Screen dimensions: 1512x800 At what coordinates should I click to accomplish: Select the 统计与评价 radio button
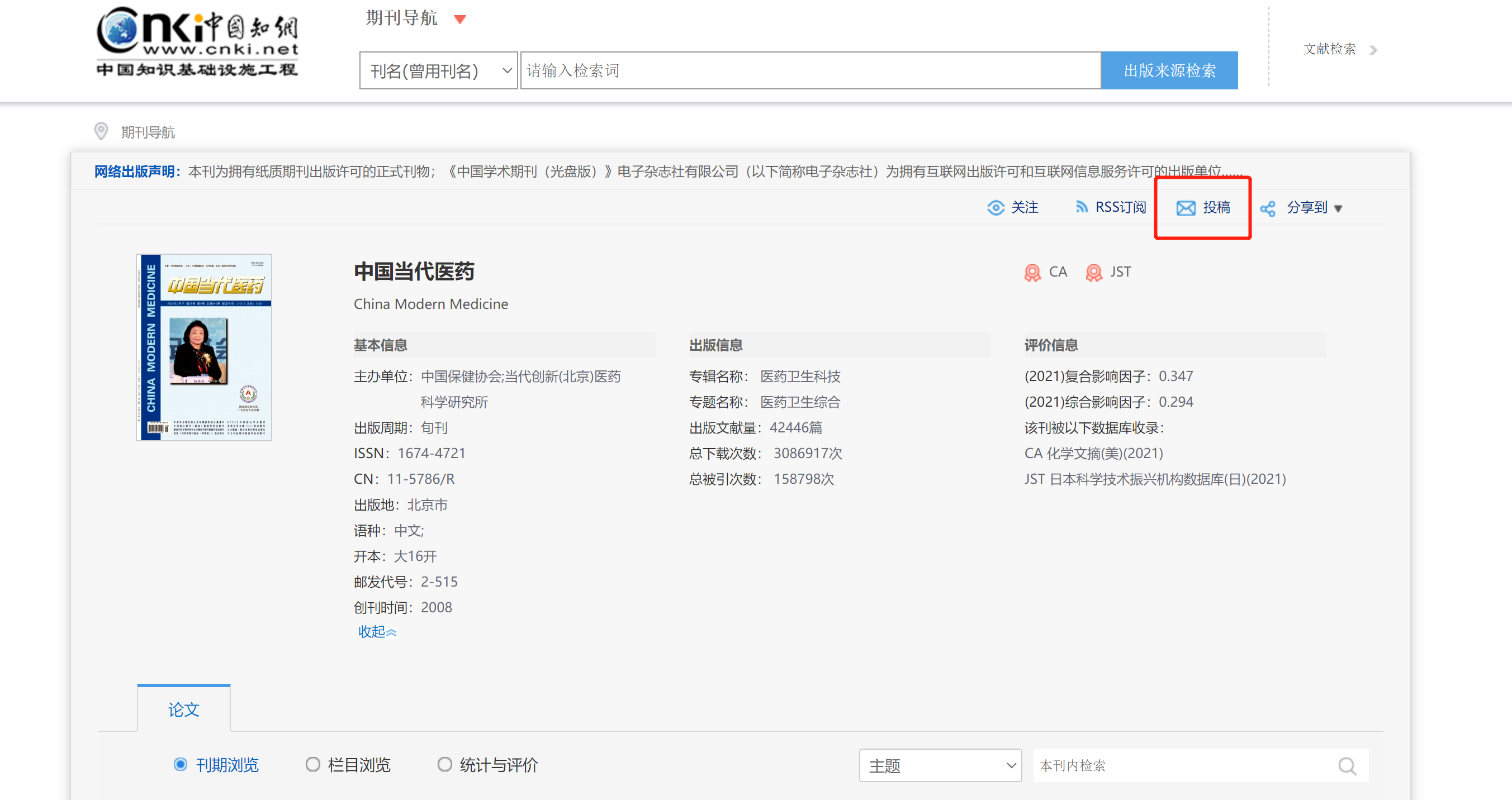(445, 764)
